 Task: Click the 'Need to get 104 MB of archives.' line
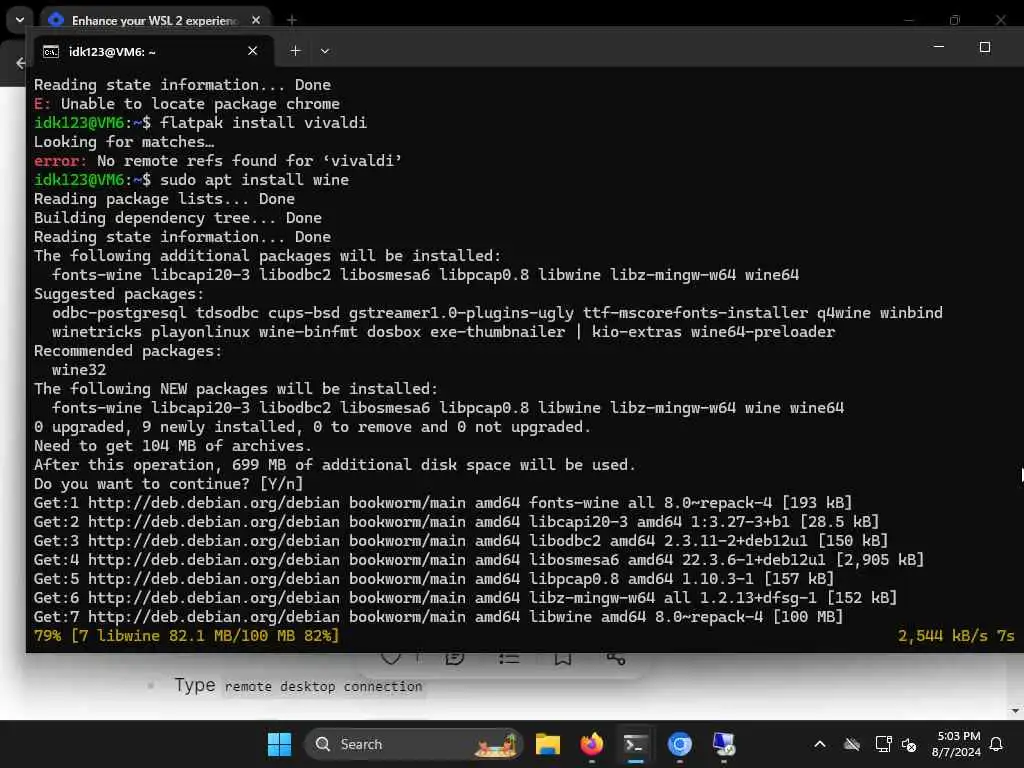173,446
